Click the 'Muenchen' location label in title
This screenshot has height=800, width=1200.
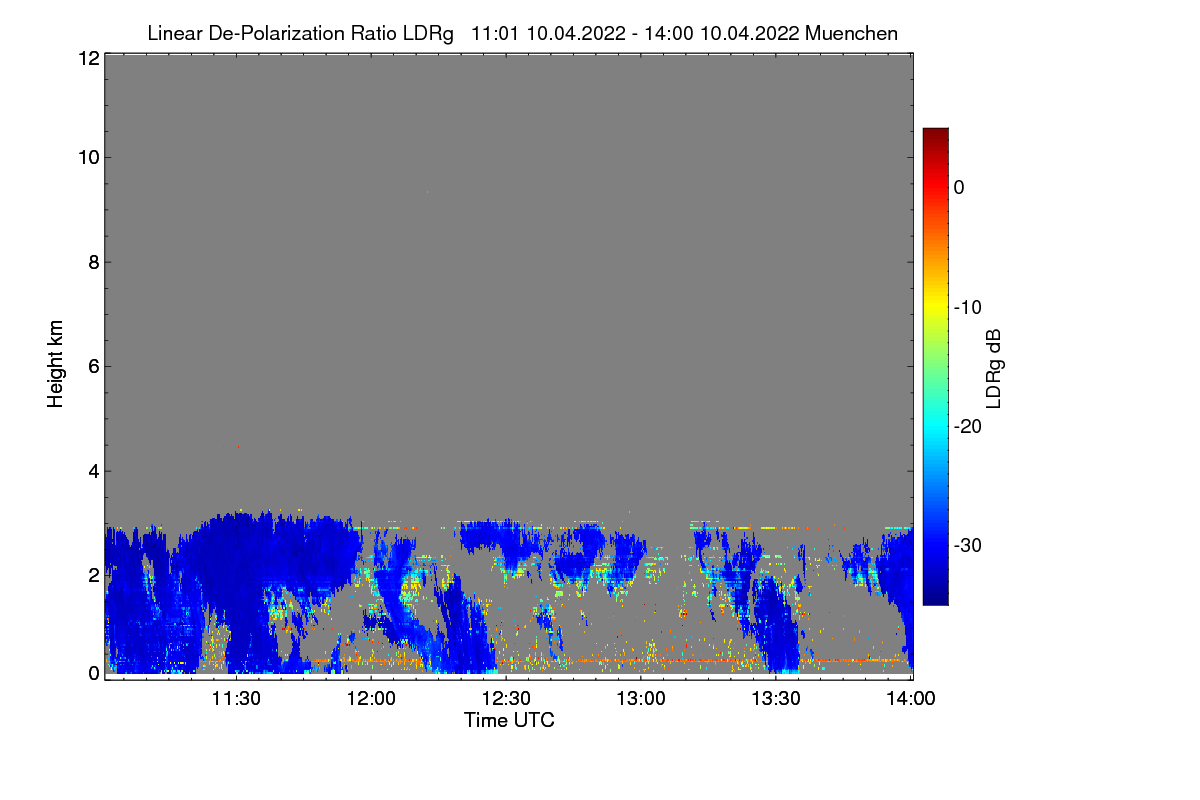click(x=851, y=33)
